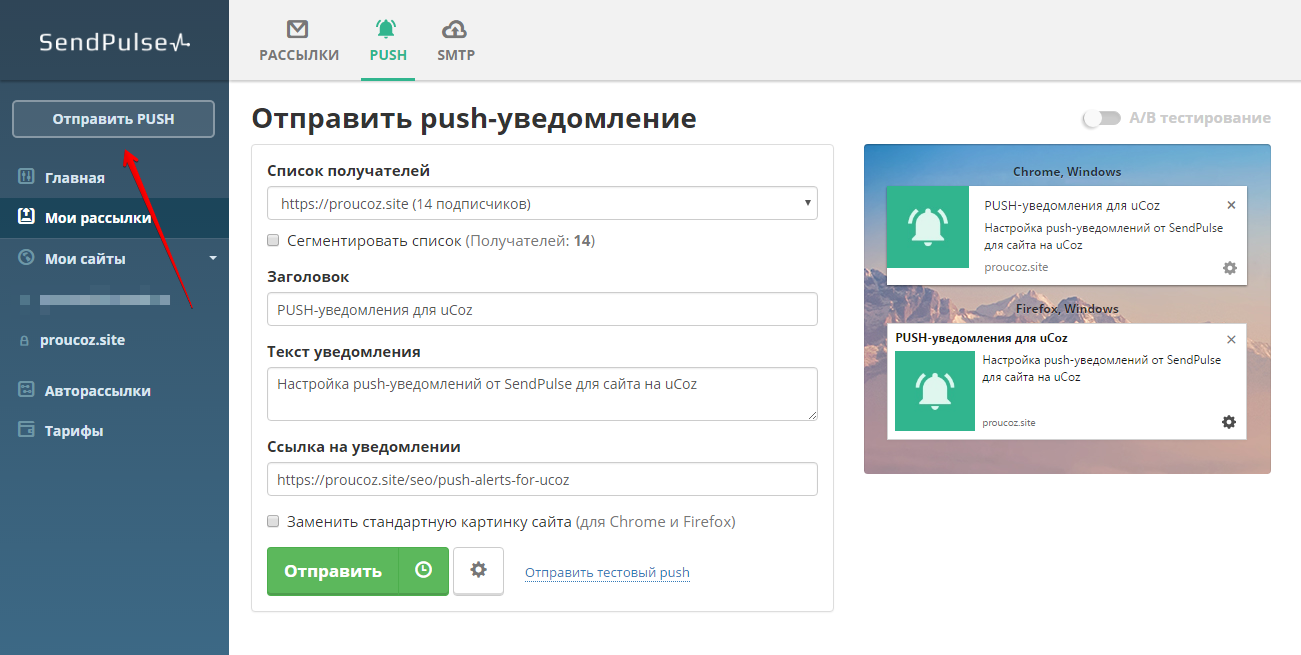The width and height of the screenshot is (1301, 655).
Task: Select proucoz.site in the sidebar
Action: pyautogui.click(x=82, y=340)
